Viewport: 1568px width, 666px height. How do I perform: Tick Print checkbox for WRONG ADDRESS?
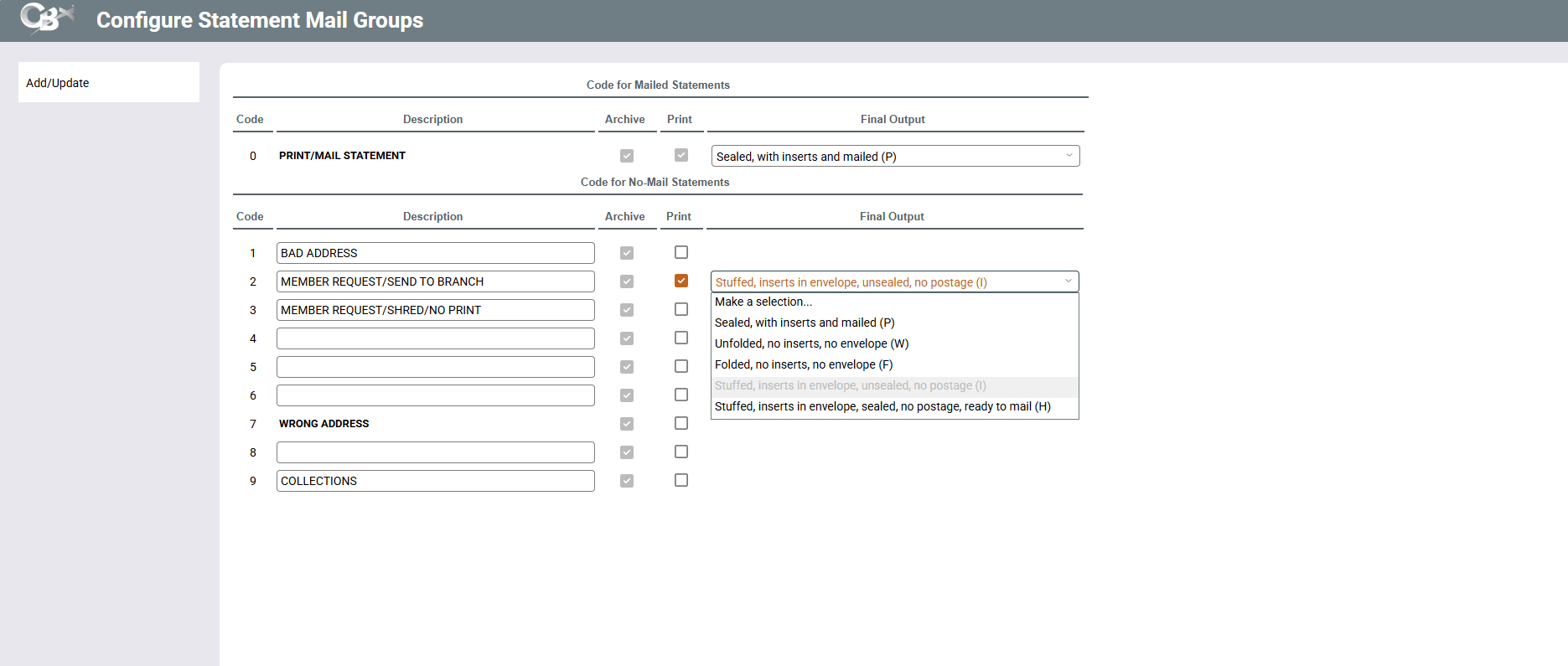click(x=681, y=423)
